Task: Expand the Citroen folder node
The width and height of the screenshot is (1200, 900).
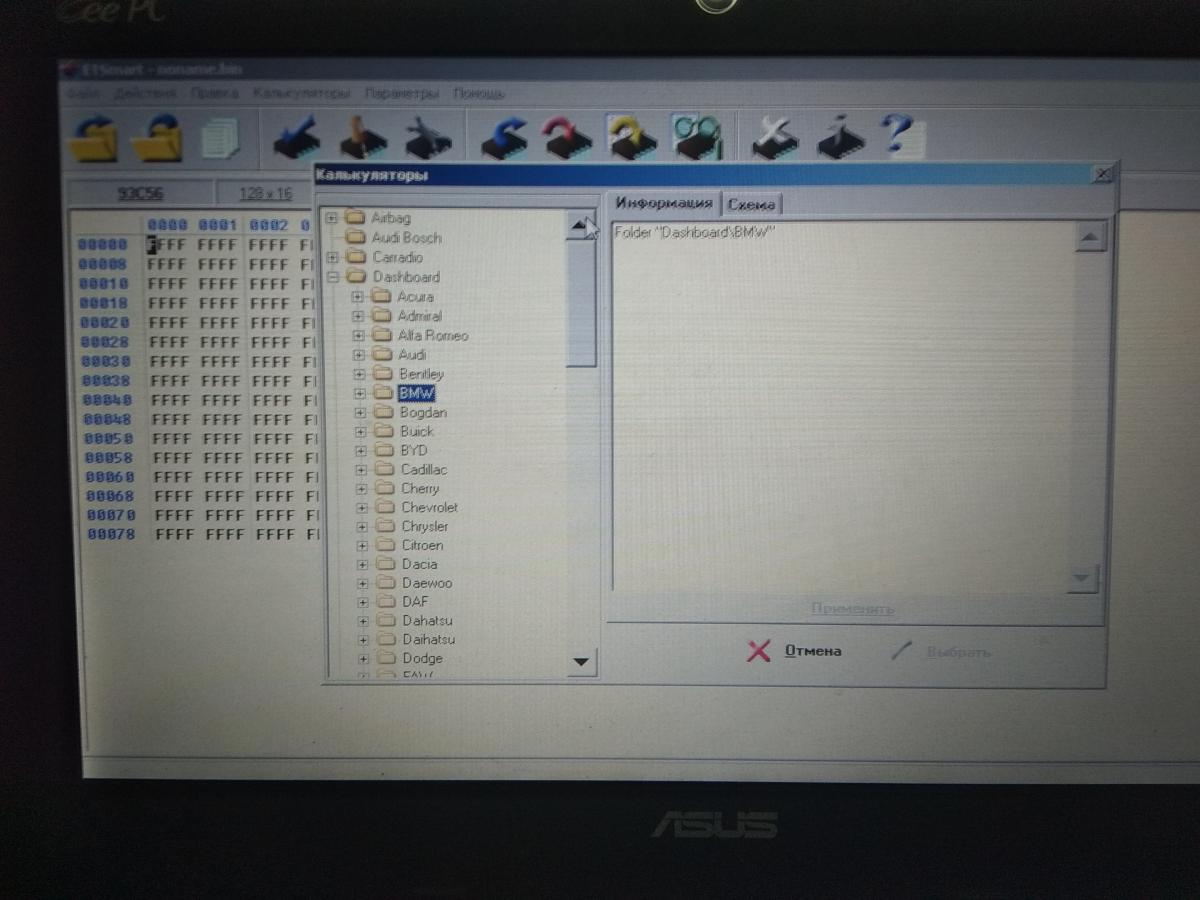Action: (364, 546)
